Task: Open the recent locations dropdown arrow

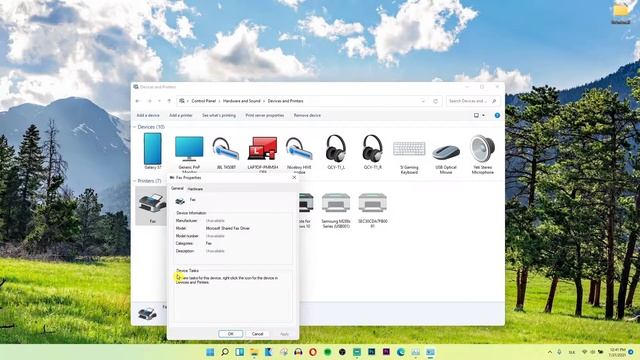Action: 159,101
